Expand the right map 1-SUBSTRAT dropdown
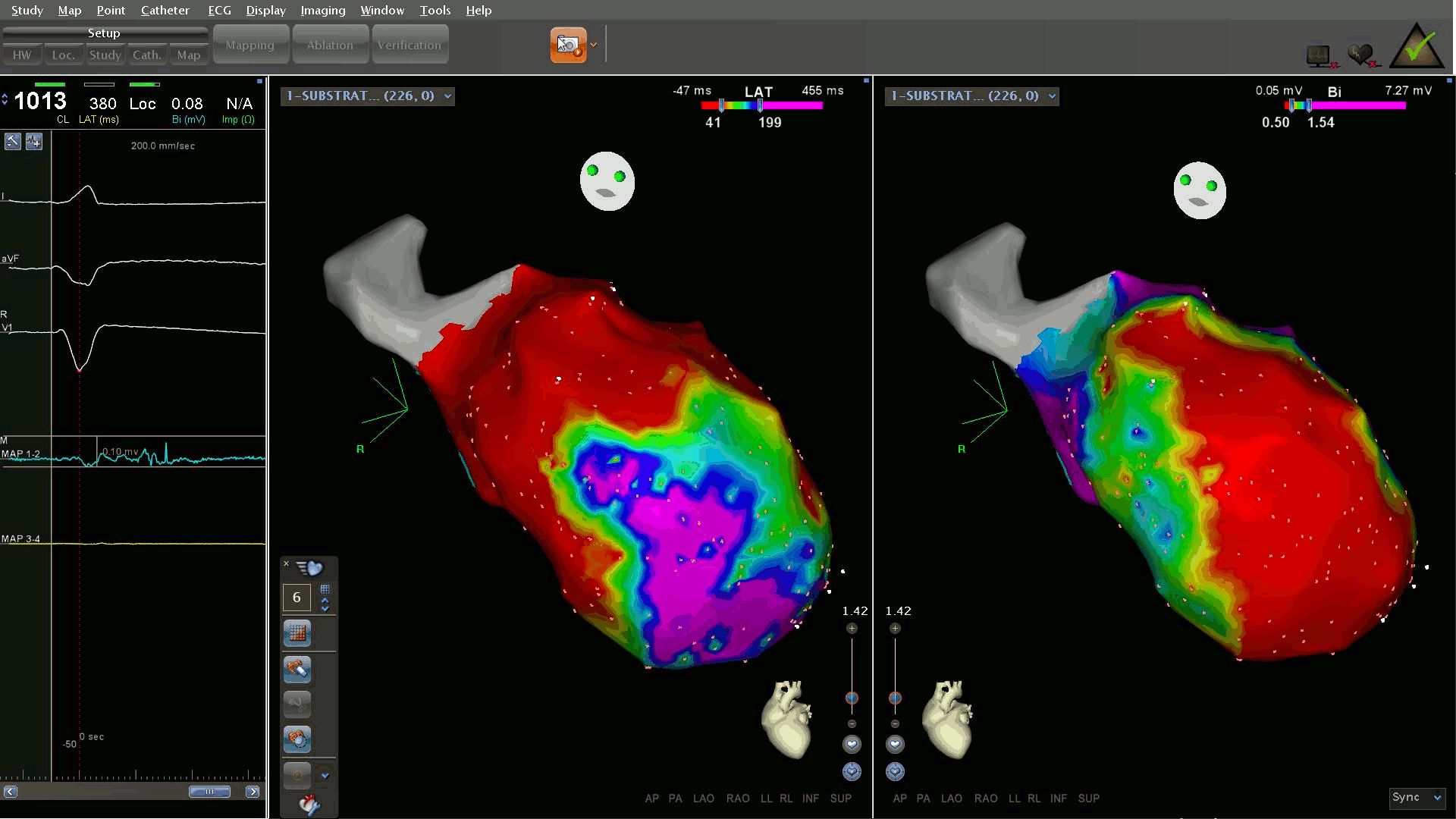 (x=1052, y=96)
